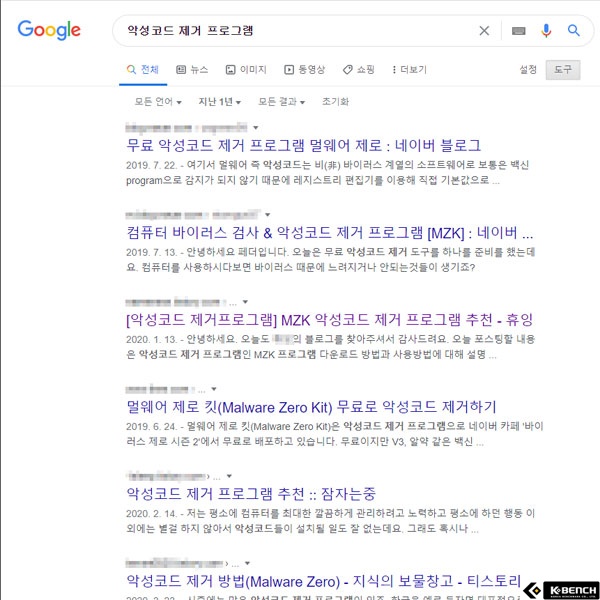This screenshot has height=600, width=600.
Task: Expand the 지난 1년 time filter dropdown
Action: click(220, 102)
